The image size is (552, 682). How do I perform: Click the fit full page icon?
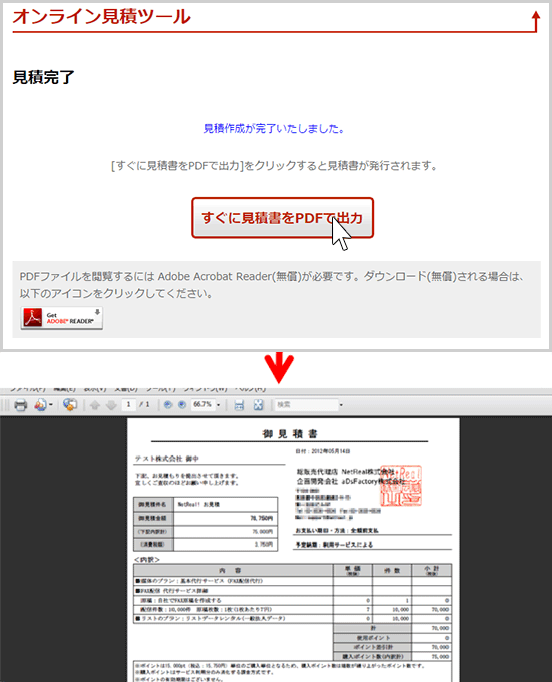[x=258, y=405]
